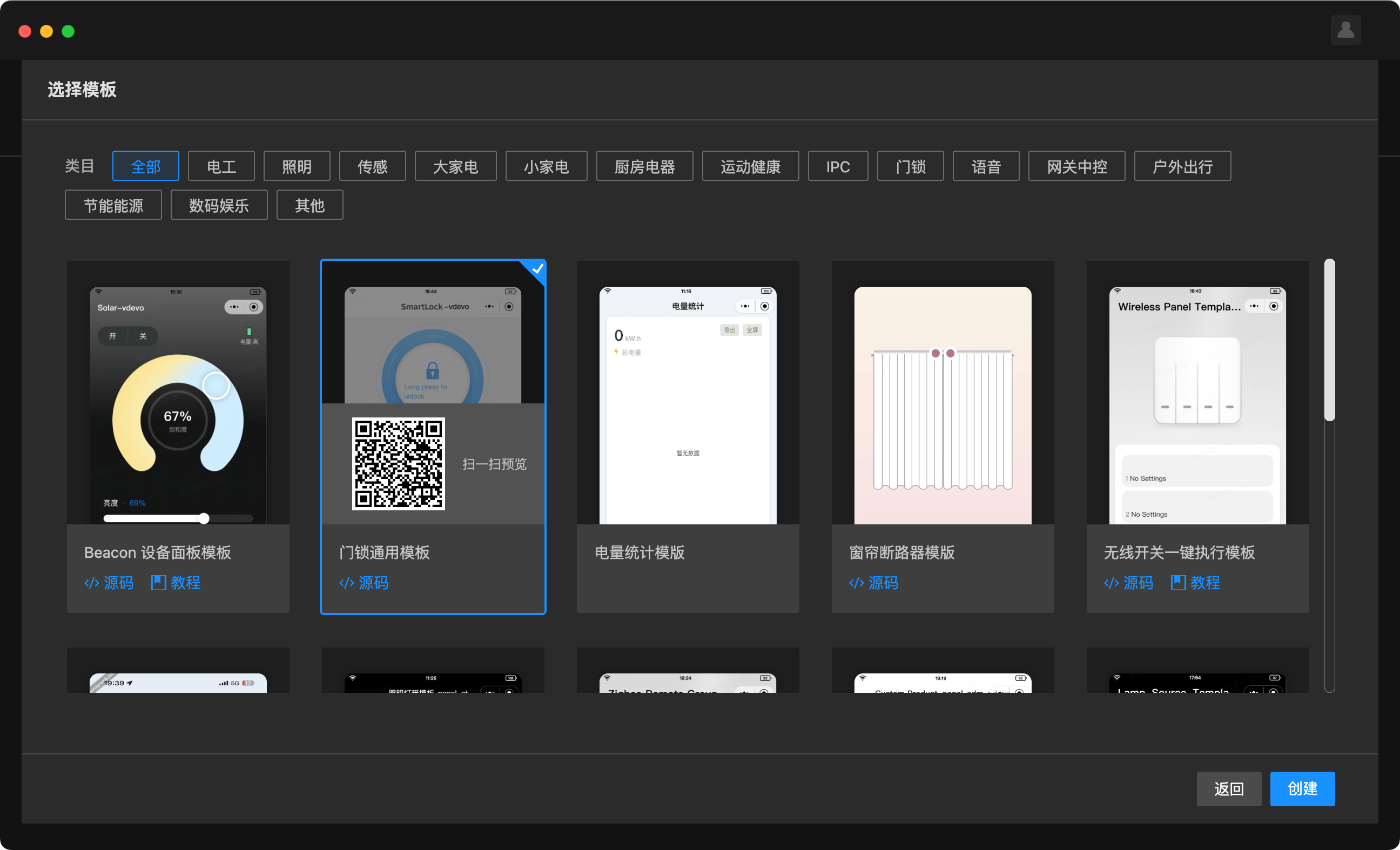Filter templates by 语音
The image size is (1400, 850).
[x=986, y=166]
